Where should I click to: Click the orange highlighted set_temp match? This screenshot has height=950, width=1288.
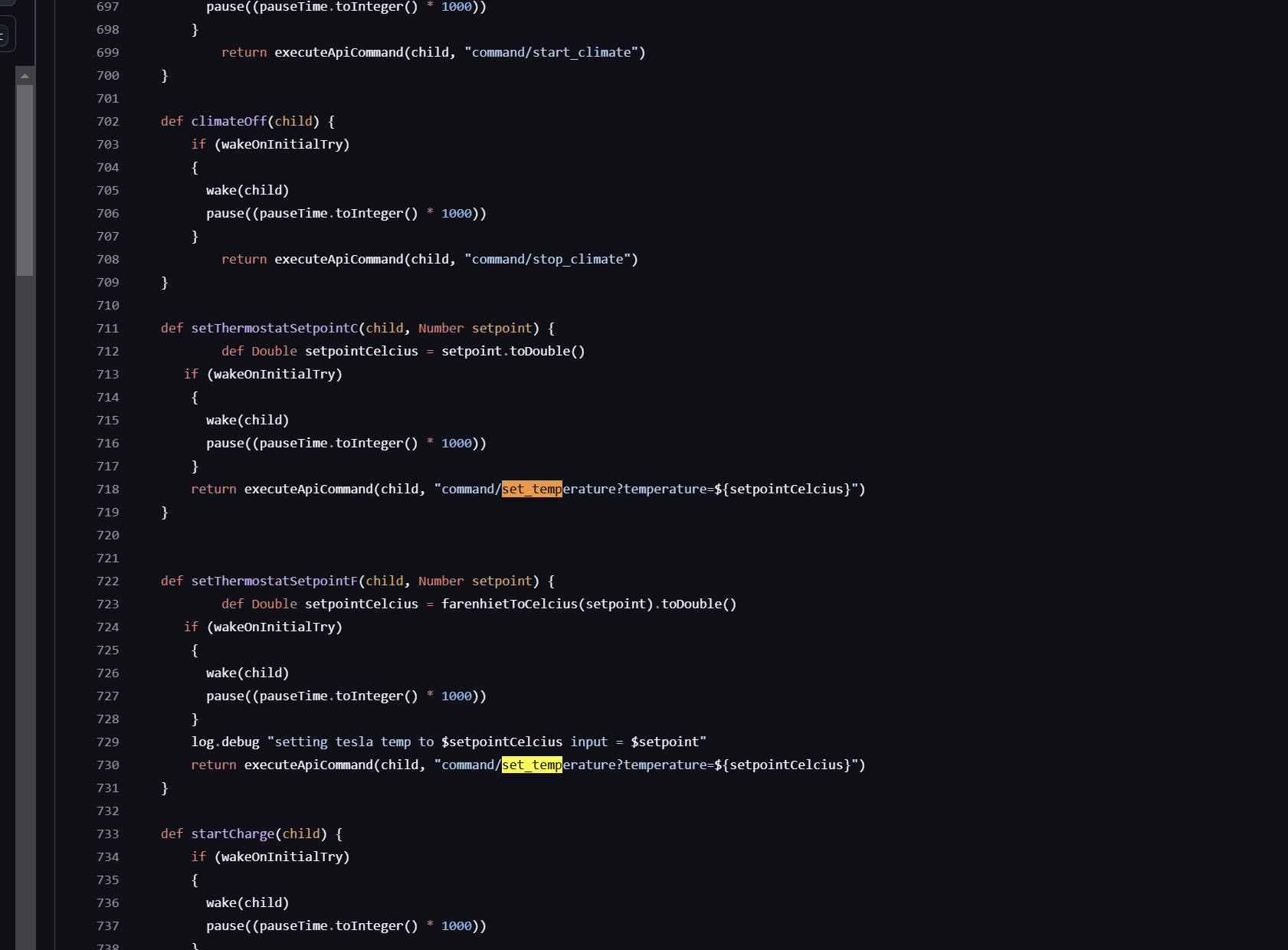click(x=532, y=489)
